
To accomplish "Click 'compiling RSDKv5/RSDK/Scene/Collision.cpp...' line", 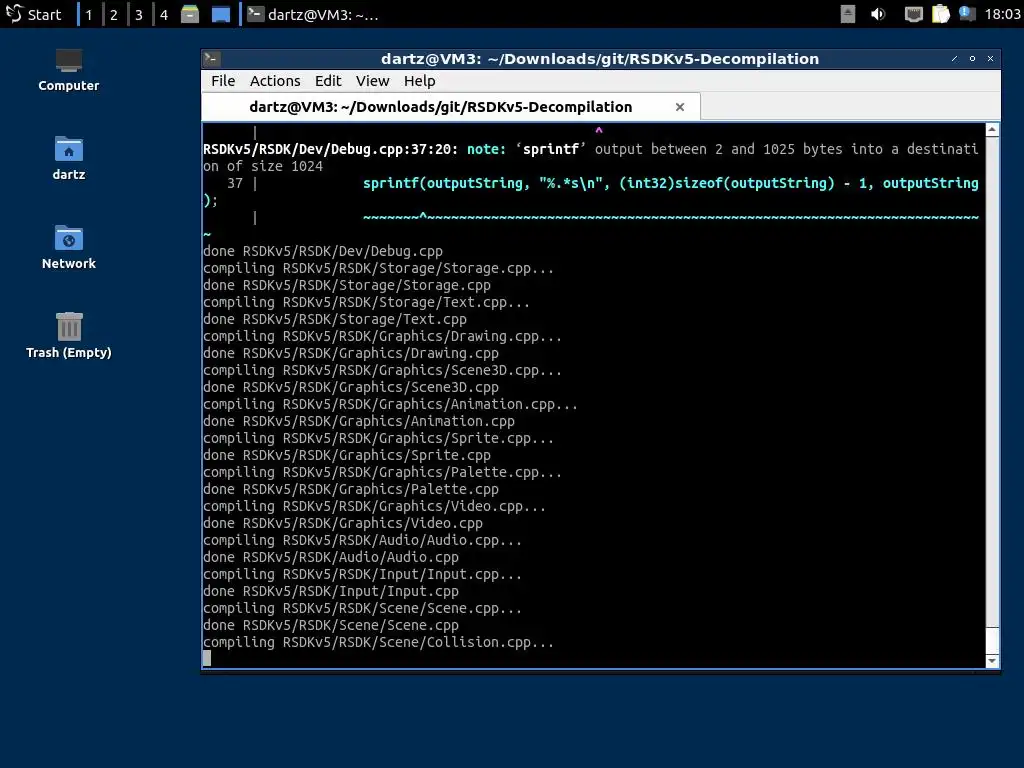I will point(378,642).
